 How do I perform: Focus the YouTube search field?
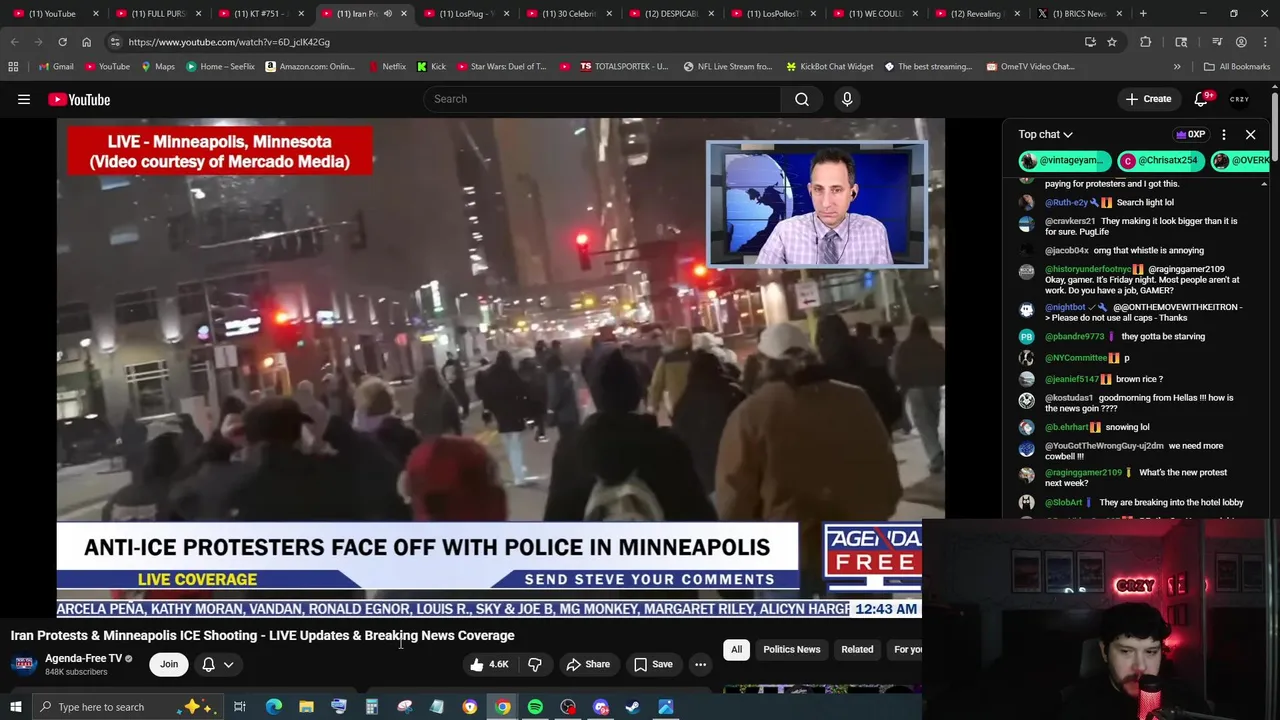pos(602,99)
